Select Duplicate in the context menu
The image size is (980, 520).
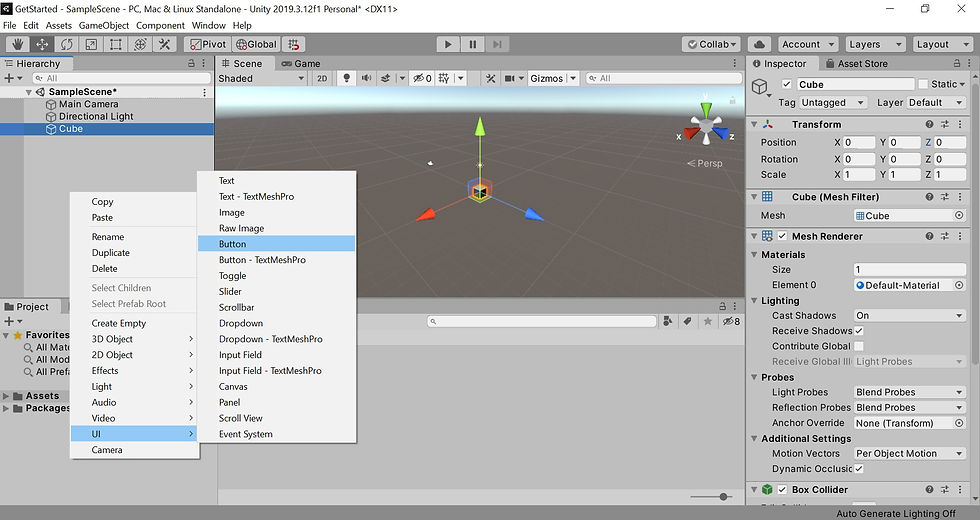click(x=134, y=252)
